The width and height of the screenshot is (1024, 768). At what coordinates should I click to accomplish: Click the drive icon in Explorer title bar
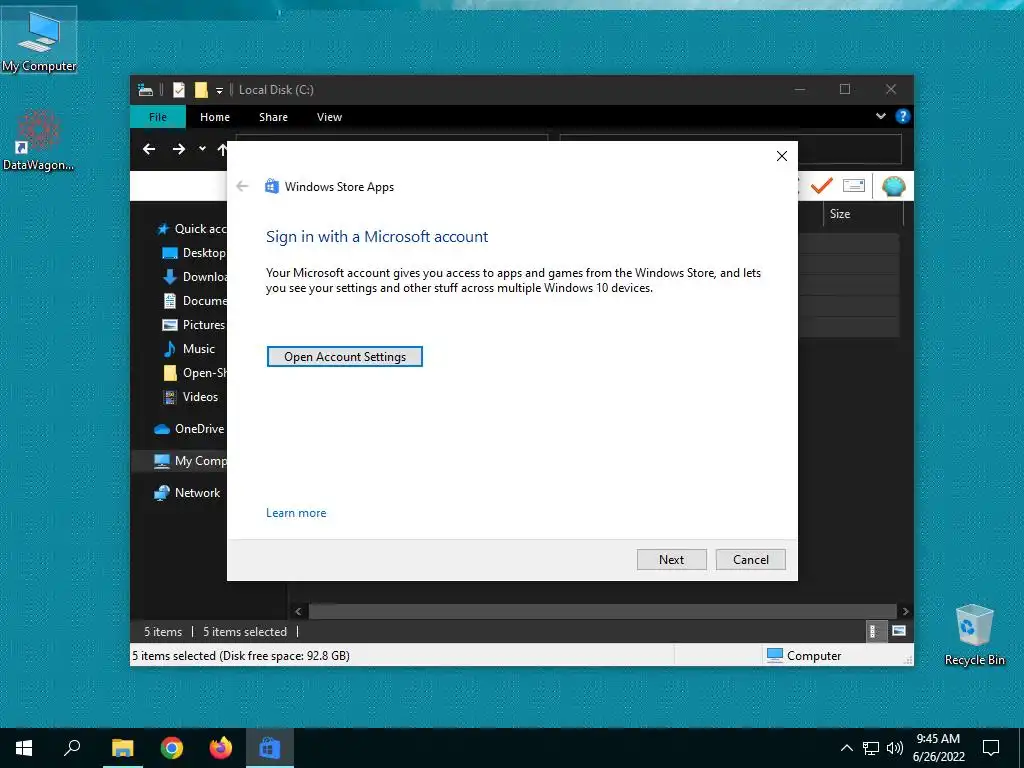click(x=145, y=90)
